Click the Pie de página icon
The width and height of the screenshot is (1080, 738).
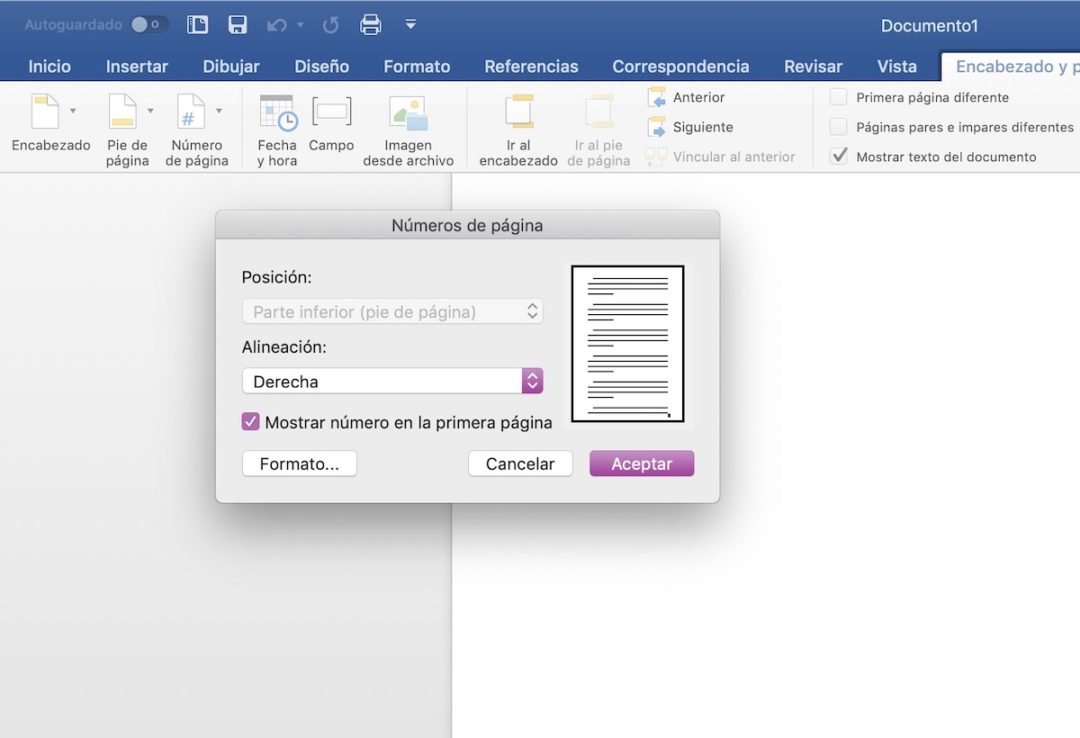123,112
